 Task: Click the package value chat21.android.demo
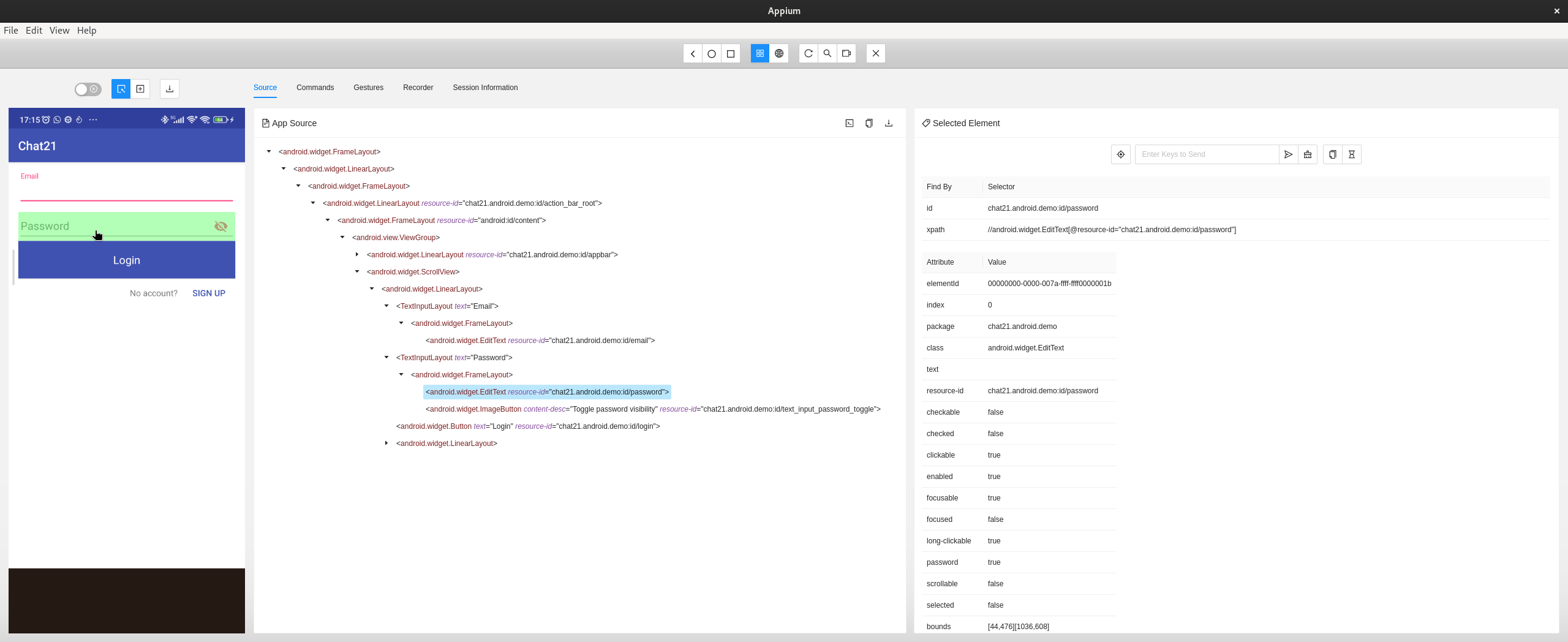coord(1022,327)
